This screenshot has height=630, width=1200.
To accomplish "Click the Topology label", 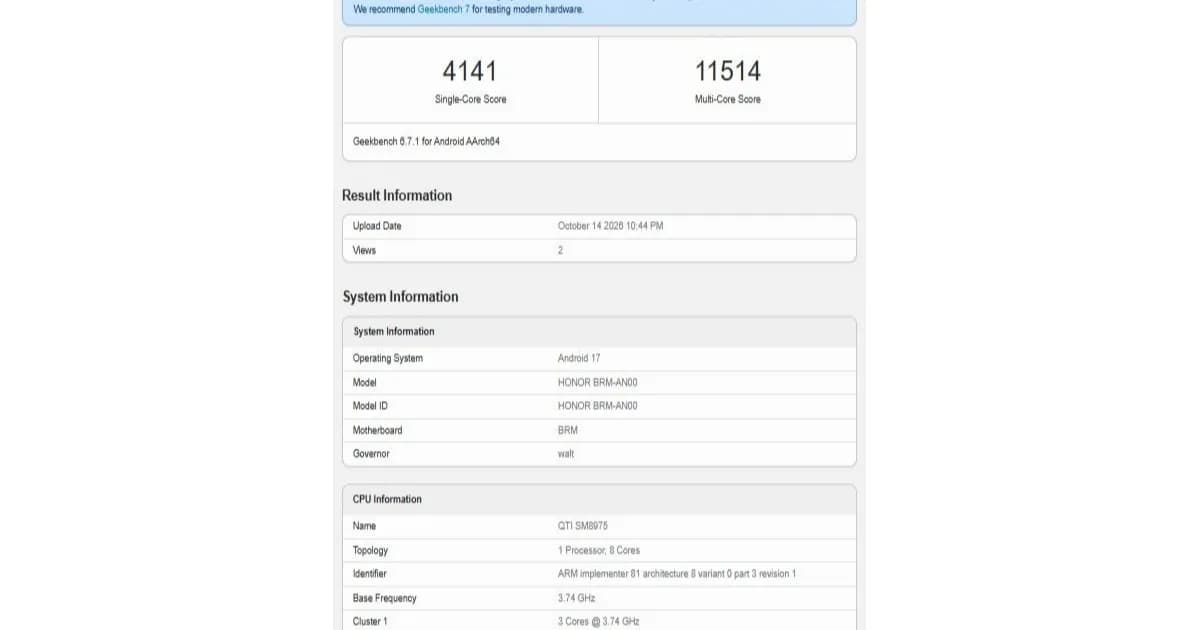I will tap(371, 550).
